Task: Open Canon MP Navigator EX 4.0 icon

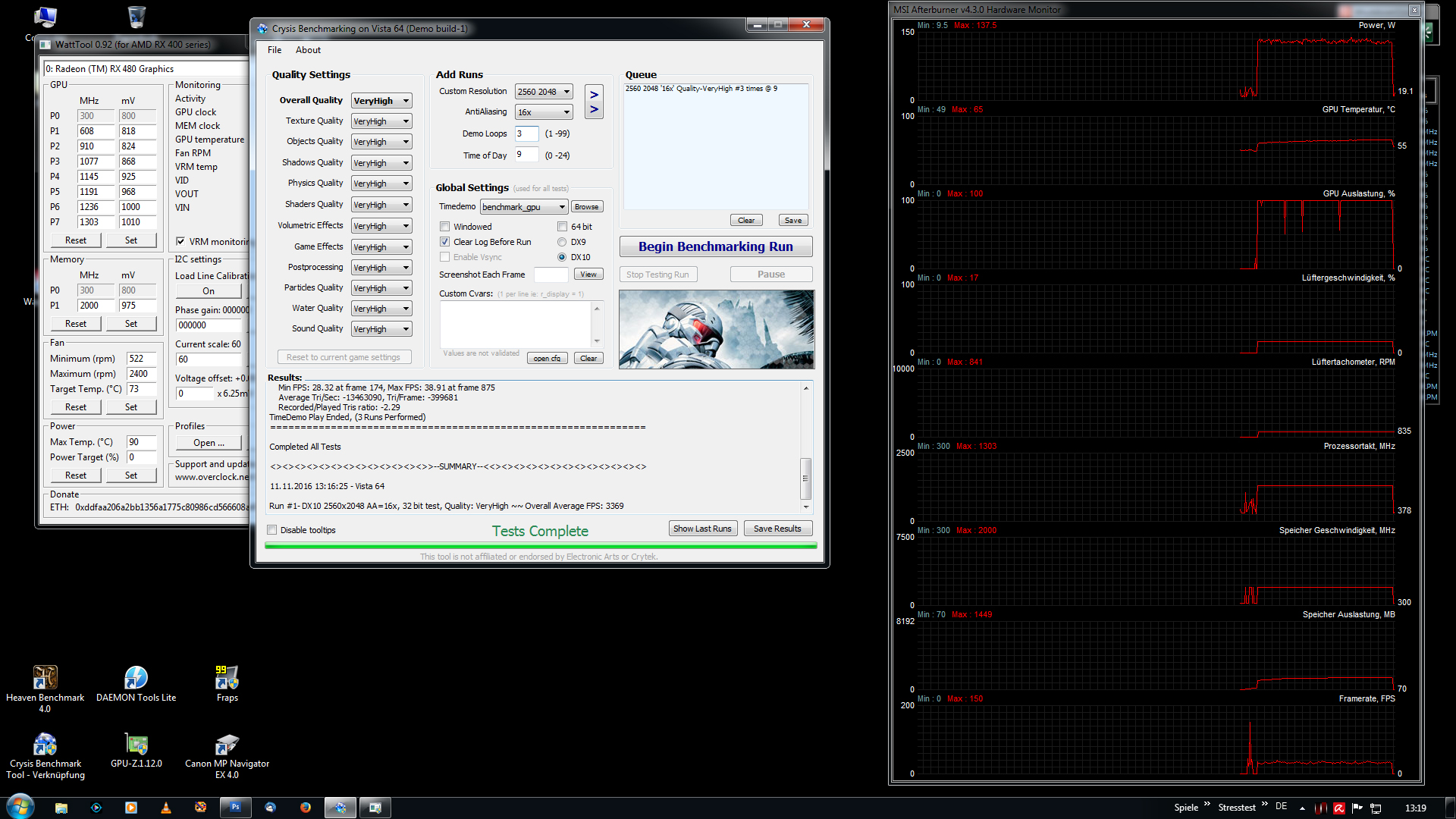Action: click(227, 744)
